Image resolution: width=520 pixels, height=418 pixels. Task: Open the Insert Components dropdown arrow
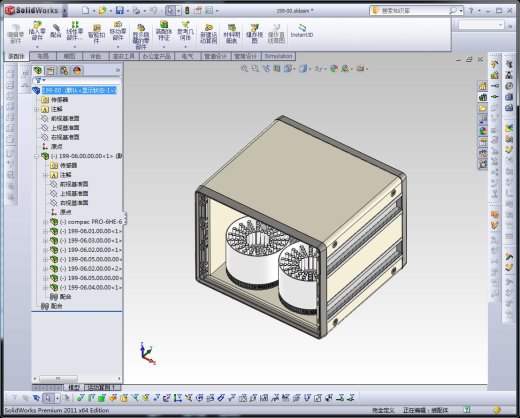click(x=37, y=47)
